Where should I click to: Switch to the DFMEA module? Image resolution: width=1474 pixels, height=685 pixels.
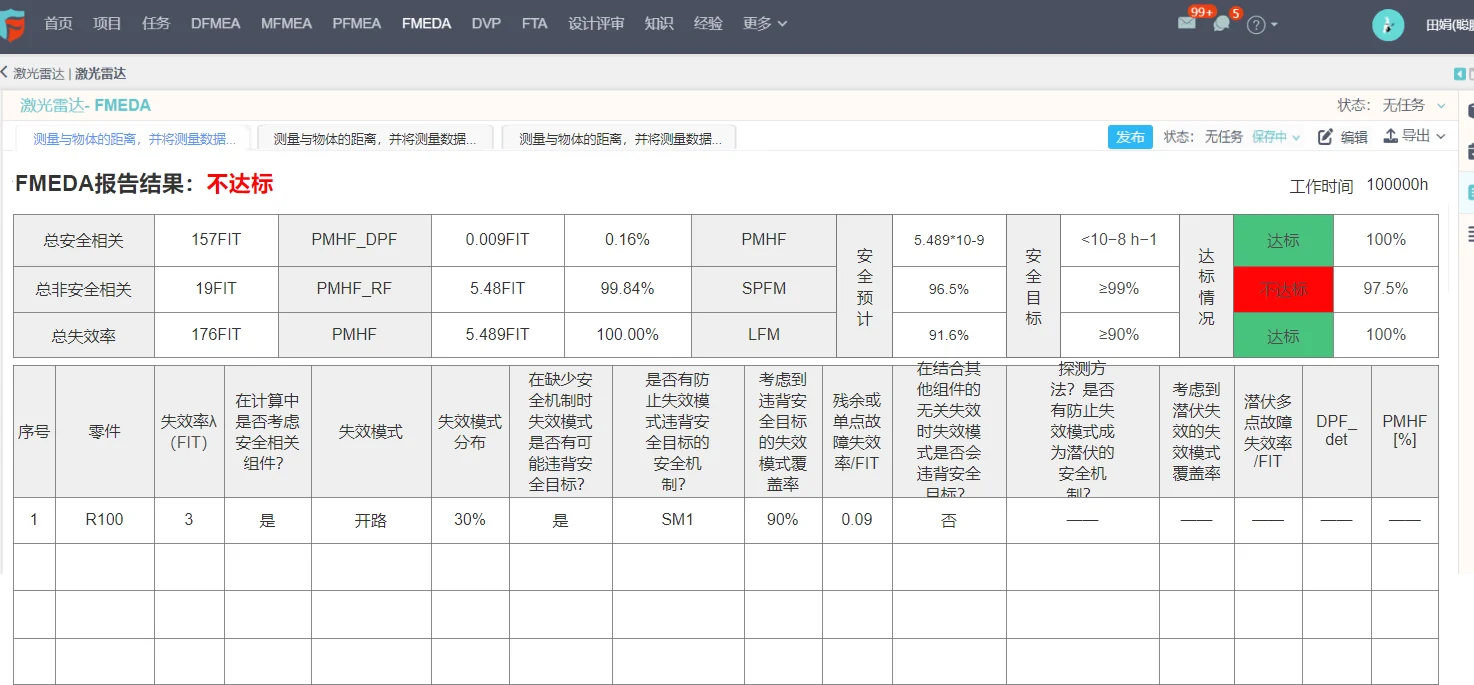(215, 23)
